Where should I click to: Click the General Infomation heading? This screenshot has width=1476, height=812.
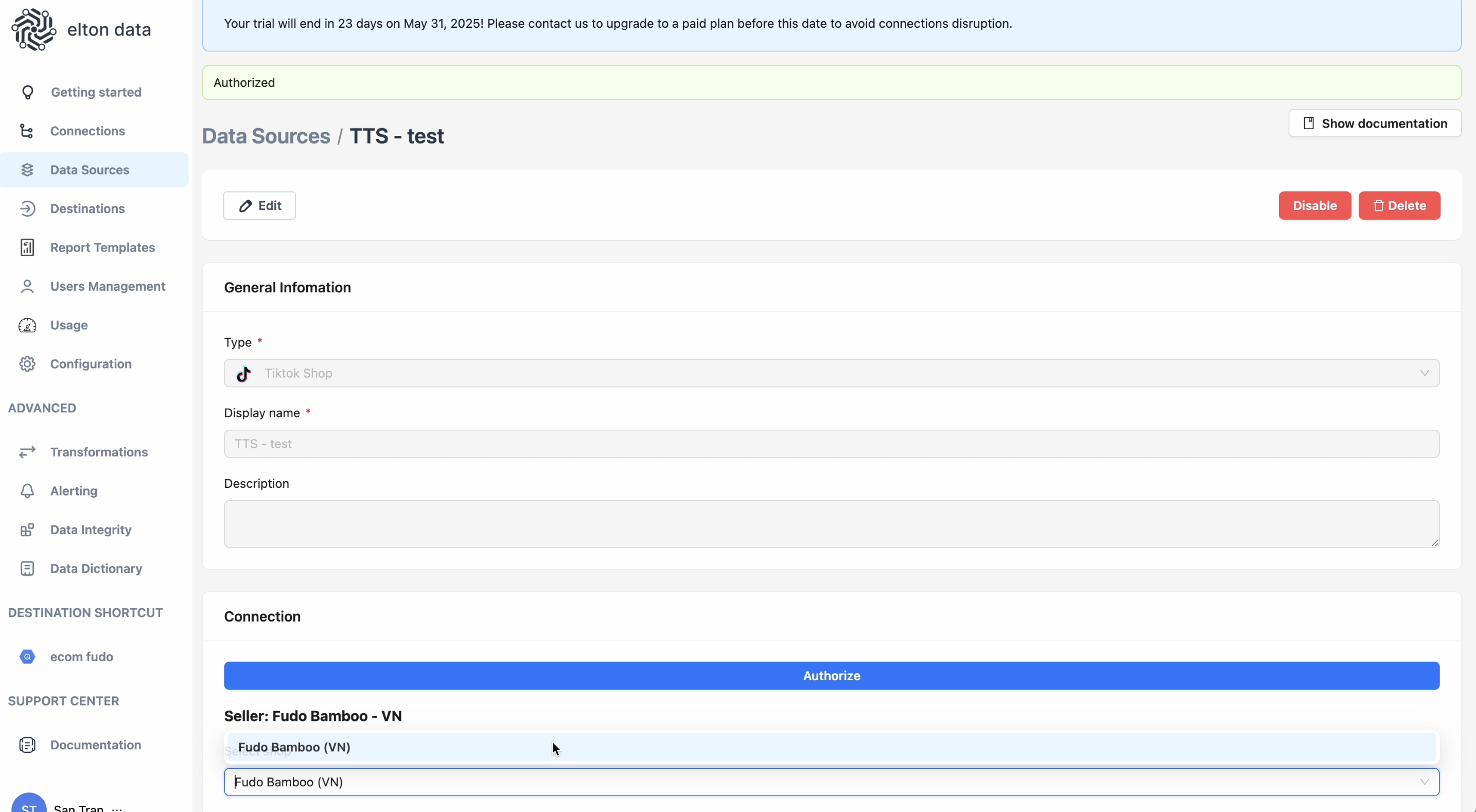287,288
